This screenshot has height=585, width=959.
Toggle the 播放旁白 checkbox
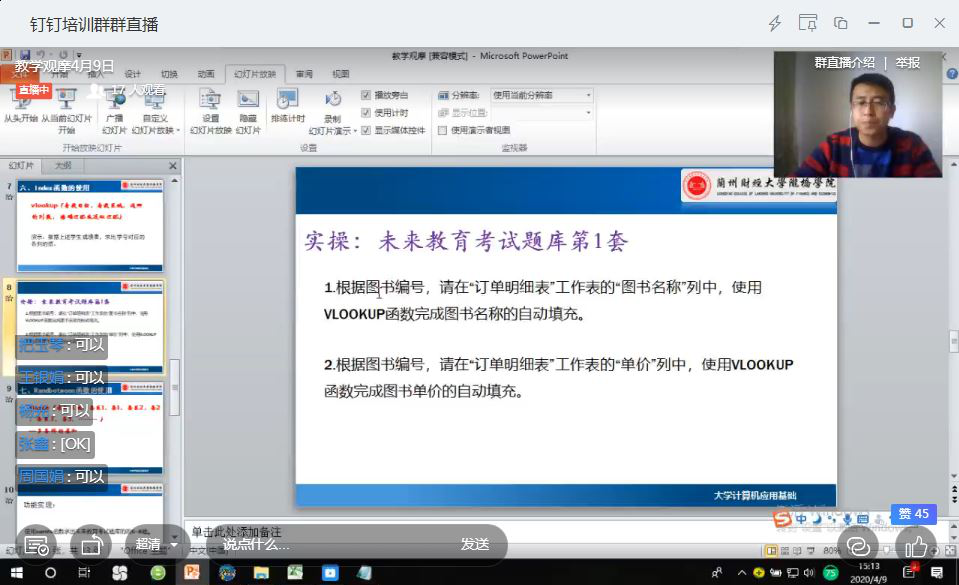pos(366,95)
